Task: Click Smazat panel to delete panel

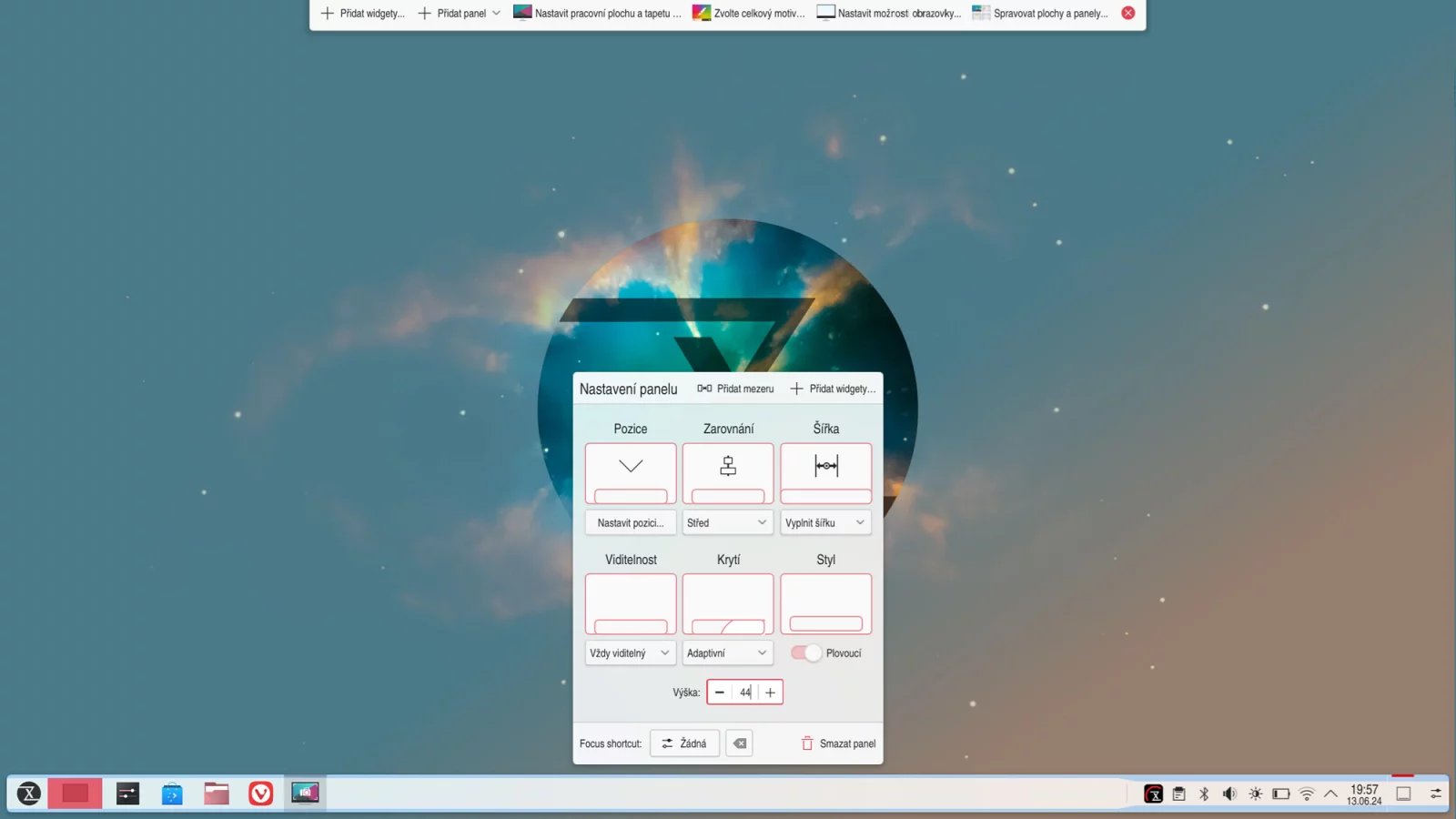Action: 838,743
